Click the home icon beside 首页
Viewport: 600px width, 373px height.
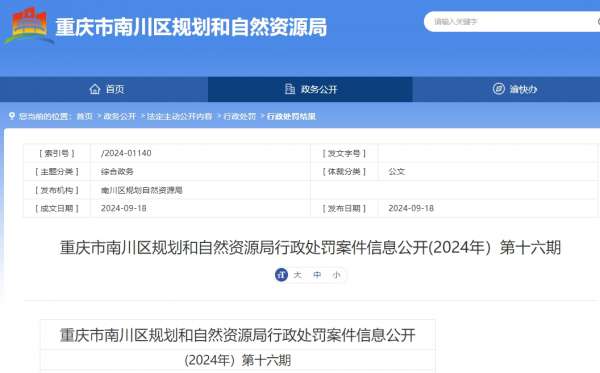click(95, 89)
